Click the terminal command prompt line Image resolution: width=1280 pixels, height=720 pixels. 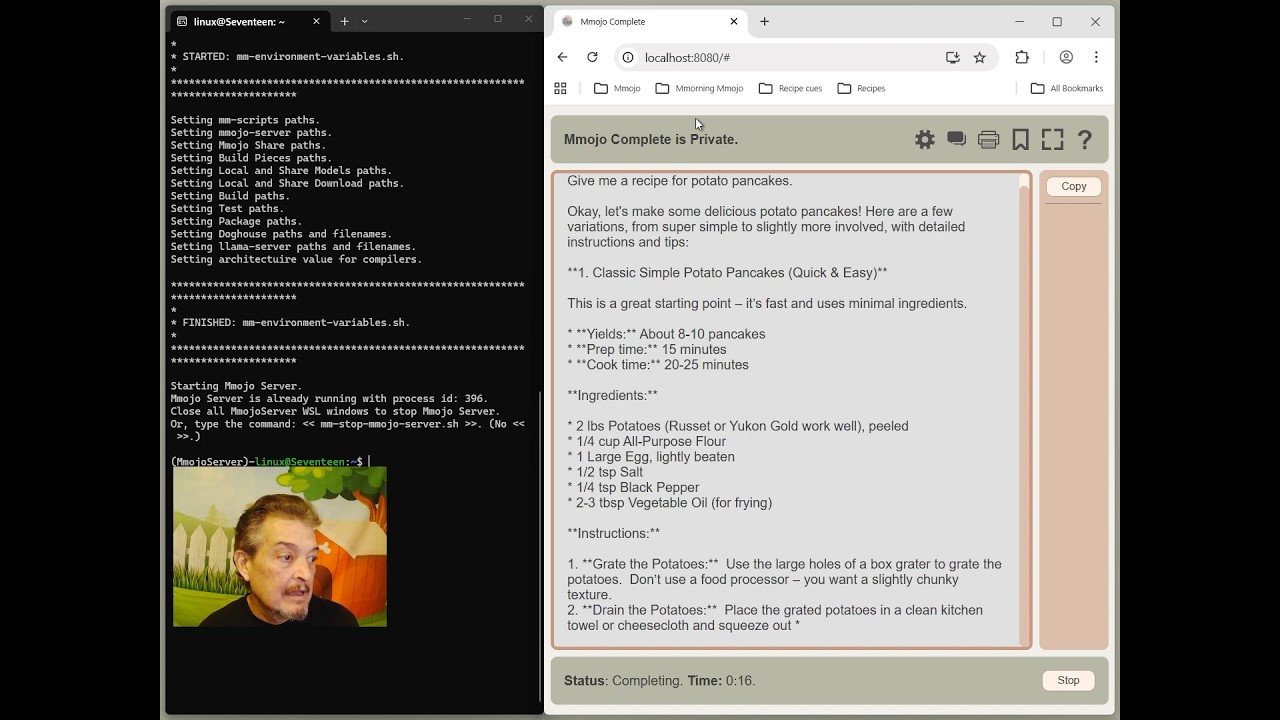coord(270,462)
